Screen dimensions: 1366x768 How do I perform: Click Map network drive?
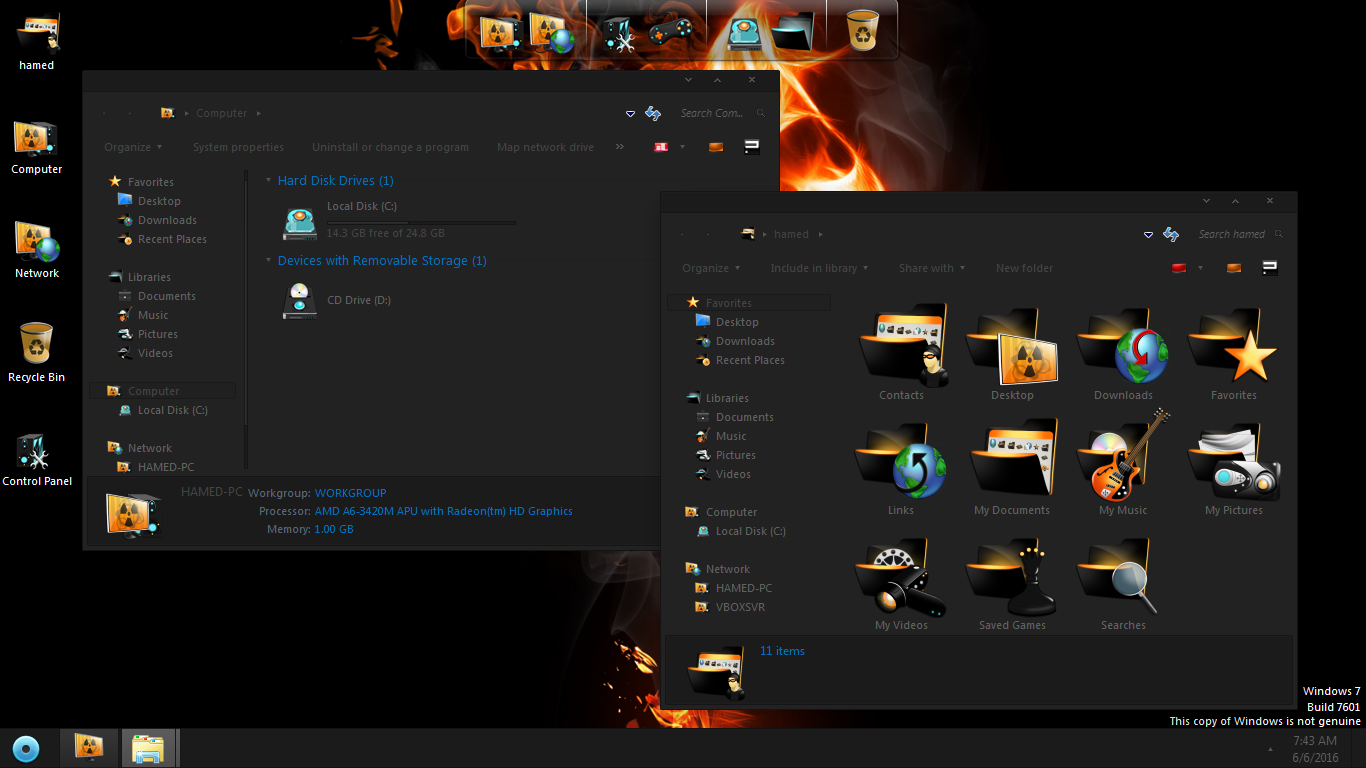coord(545,147)
